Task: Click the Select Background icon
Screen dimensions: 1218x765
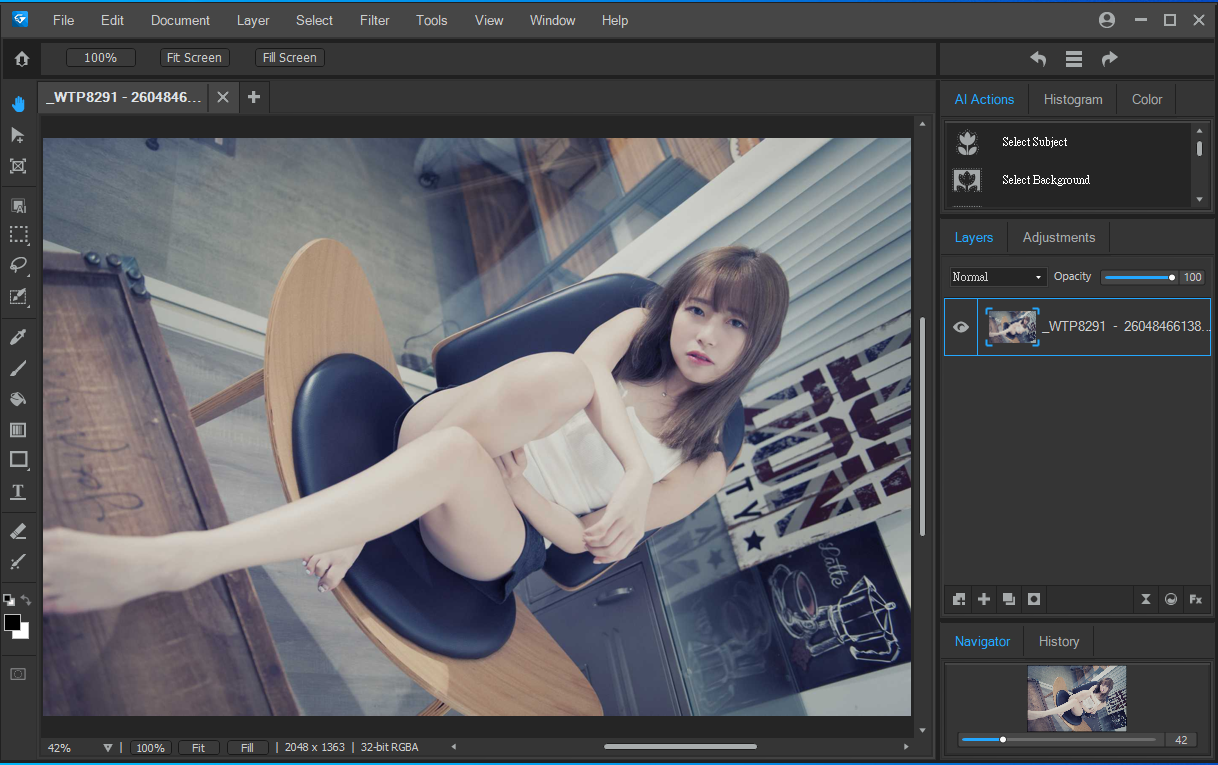Action: coord(967,180)
